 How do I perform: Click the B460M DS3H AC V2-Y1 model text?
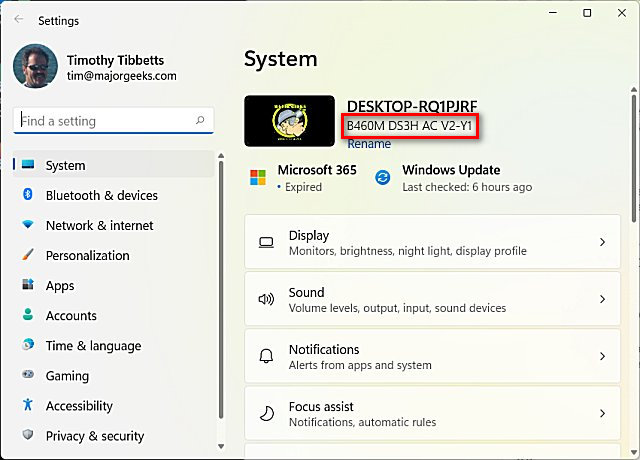point(409,126)
